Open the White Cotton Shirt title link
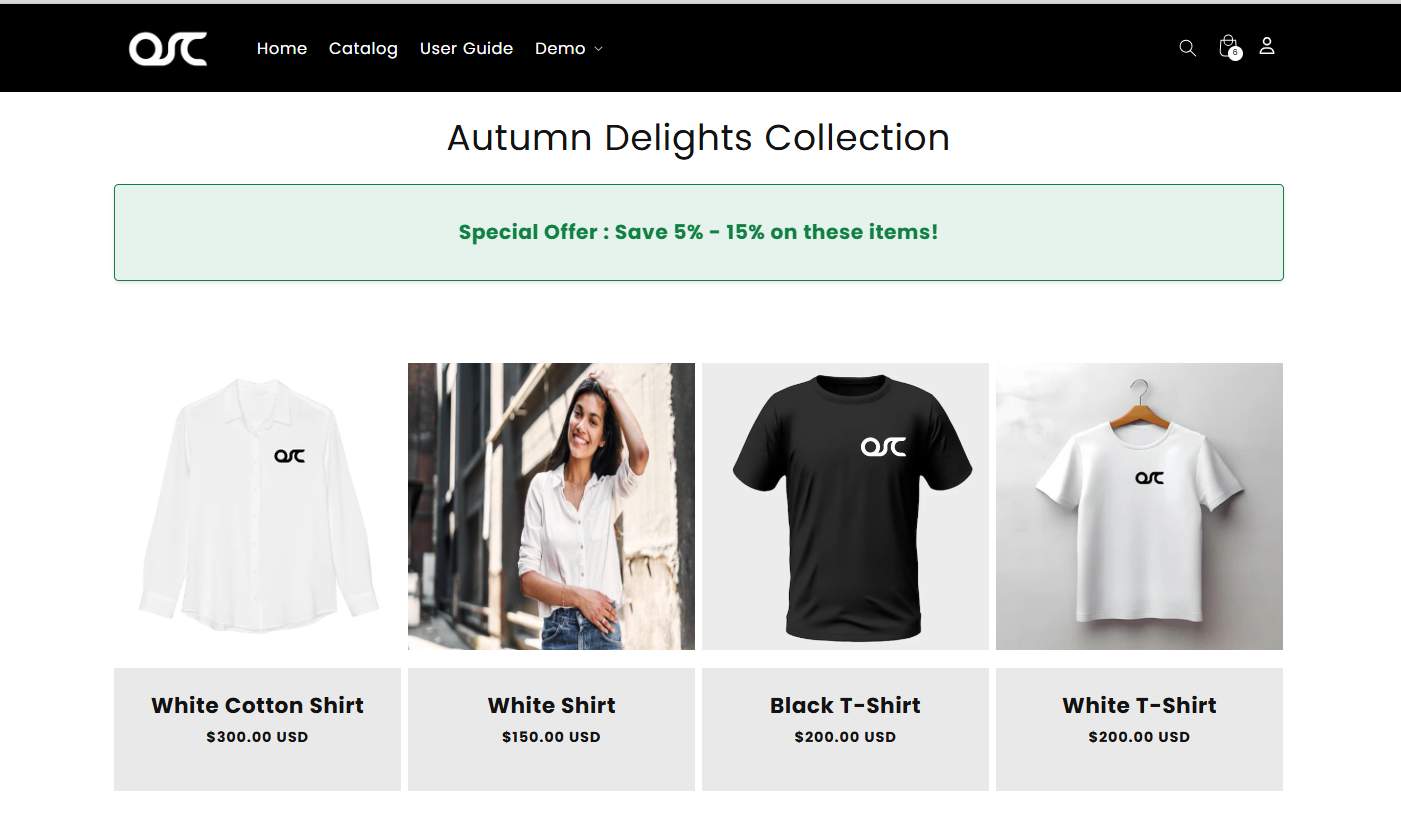Image resolution: width=1401 pixels, height=825 pixels. point(257,705)
